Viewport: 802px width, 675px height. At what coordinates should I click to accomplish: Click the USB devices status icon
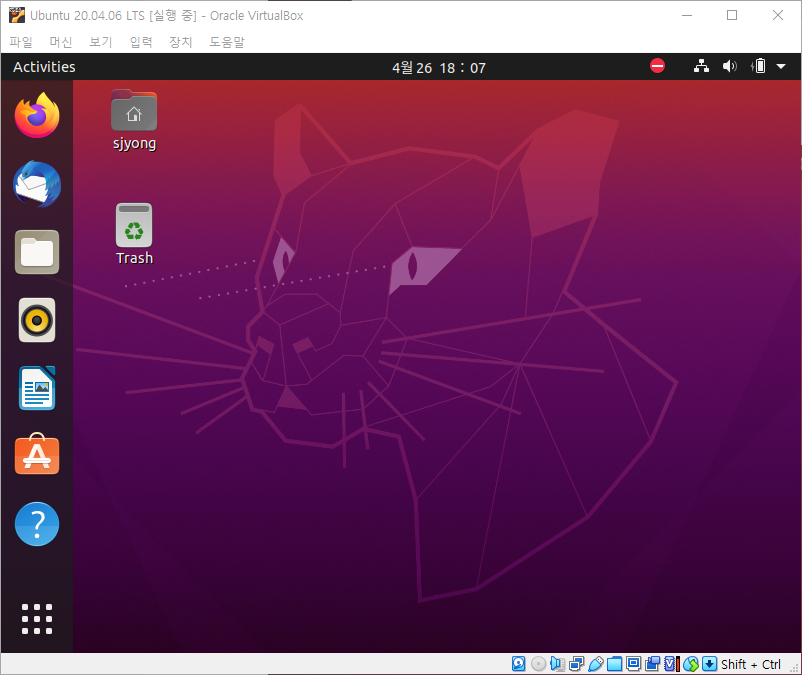point(595,664)
